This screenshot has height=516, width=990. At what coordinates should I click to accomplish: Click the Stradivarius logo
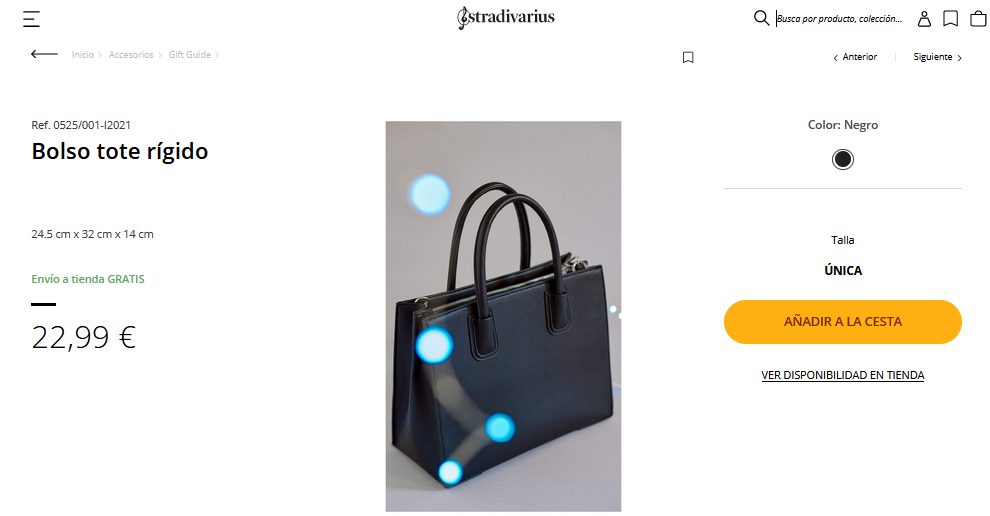point(506,18)
